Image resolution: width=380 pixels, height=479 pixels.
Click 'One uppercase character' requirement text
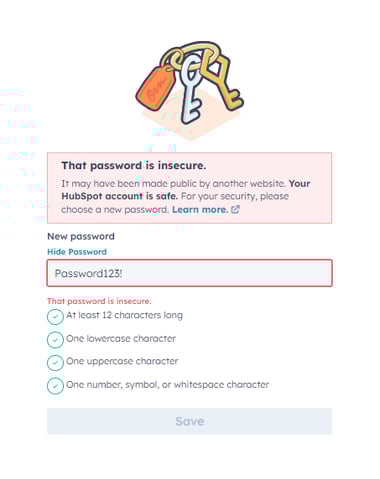122,361
